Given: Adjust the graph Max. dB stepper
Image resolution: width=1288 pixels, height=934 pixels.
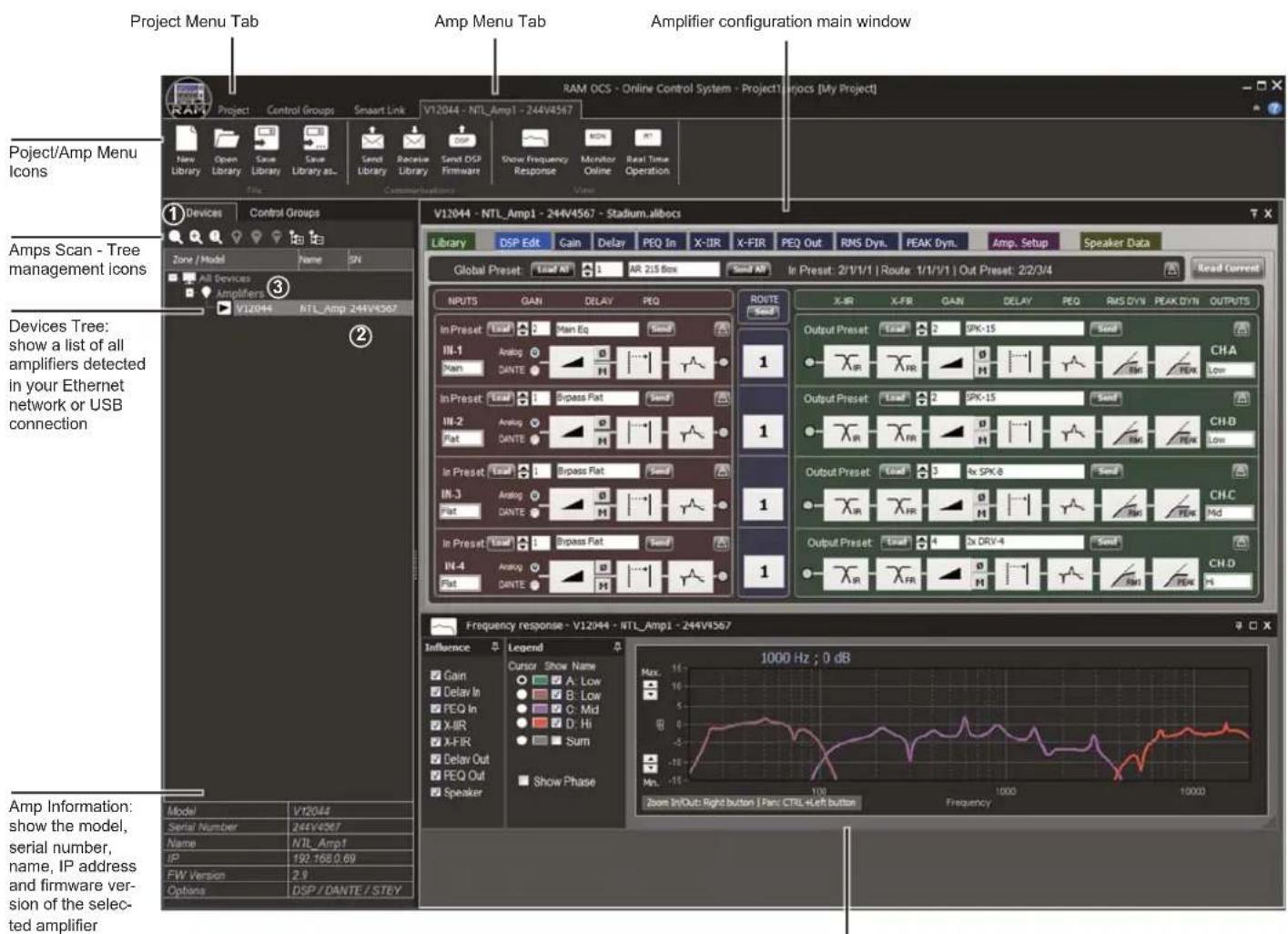Looking at the screenshot, I should (x=650, y=691).
